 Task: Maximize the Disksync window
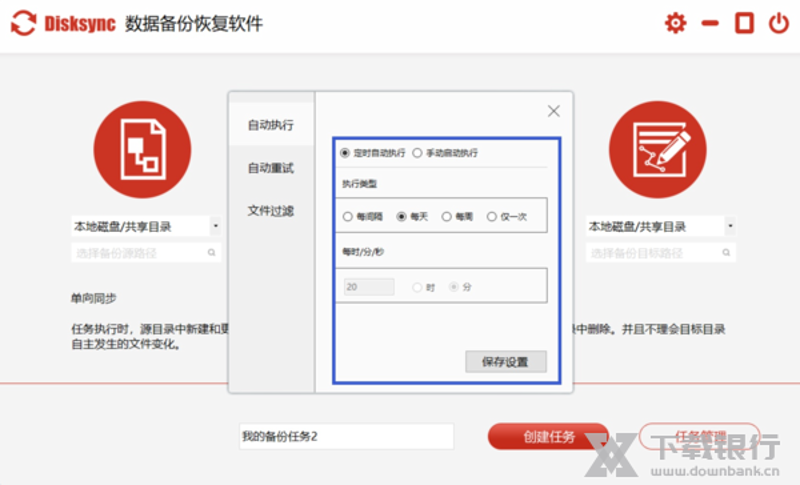tap(744, 23)
